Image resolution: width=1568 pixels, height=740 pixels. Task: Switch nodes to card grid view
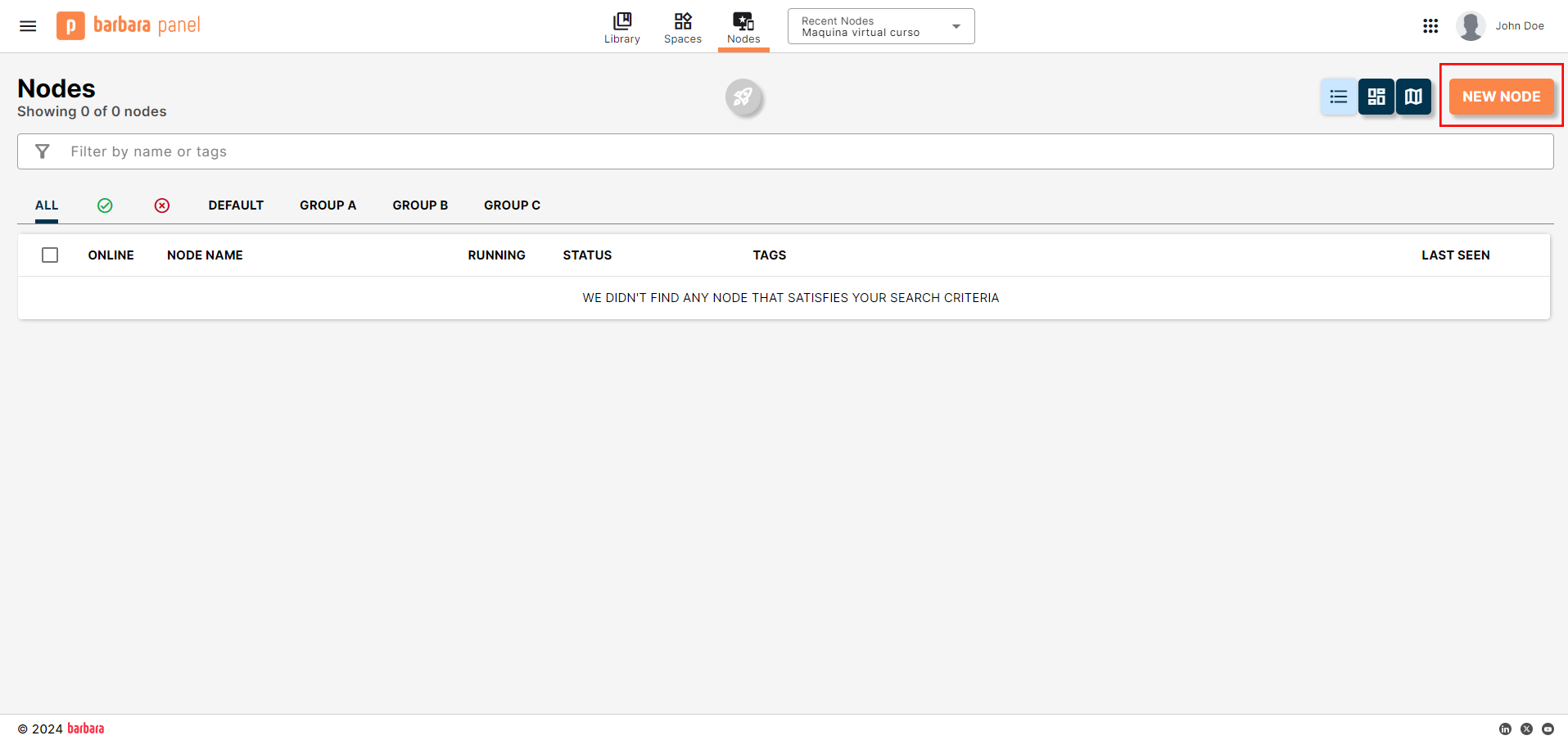(1376, 96)
